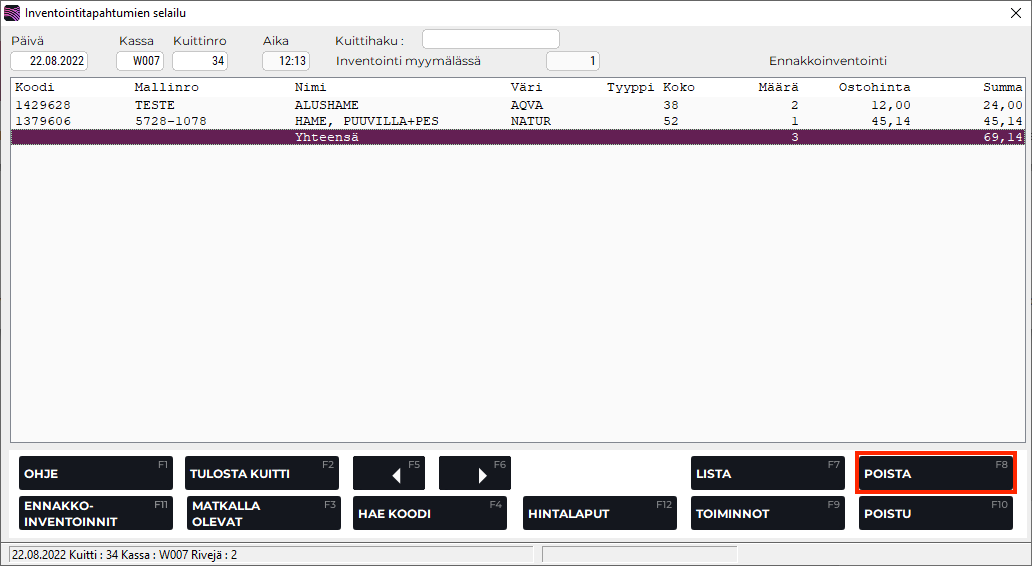
Task: Open HINTALAPUT price labels button
Action: [599, 513]
